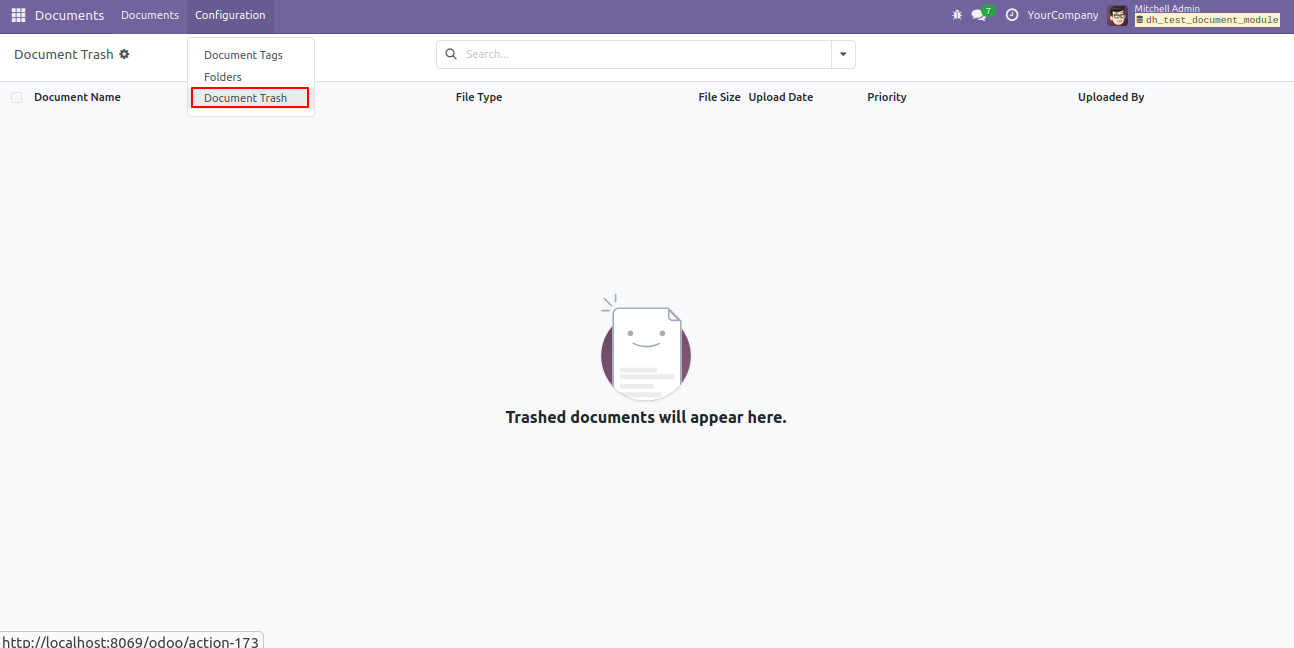Click Mitchell Admin avatar picture
Viewport: 1294px width, 648px height.
pyautogui.click(x=1118, y=15)
